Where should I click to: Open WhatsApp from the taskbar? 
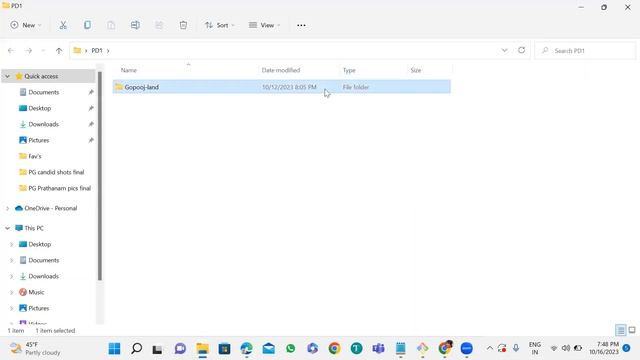click(x=291, y=349)
